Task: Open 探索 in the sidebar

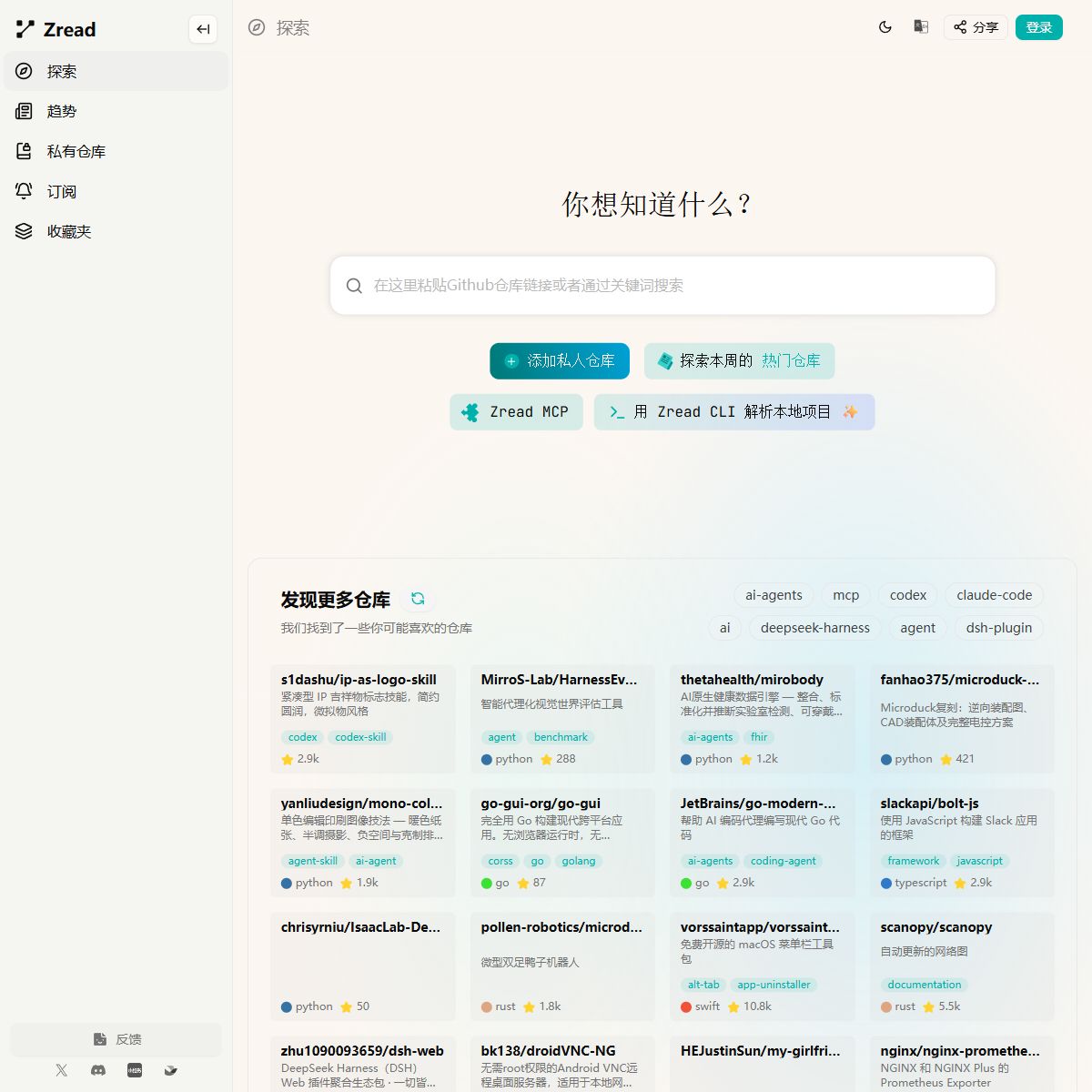Action: click(116, 71)
